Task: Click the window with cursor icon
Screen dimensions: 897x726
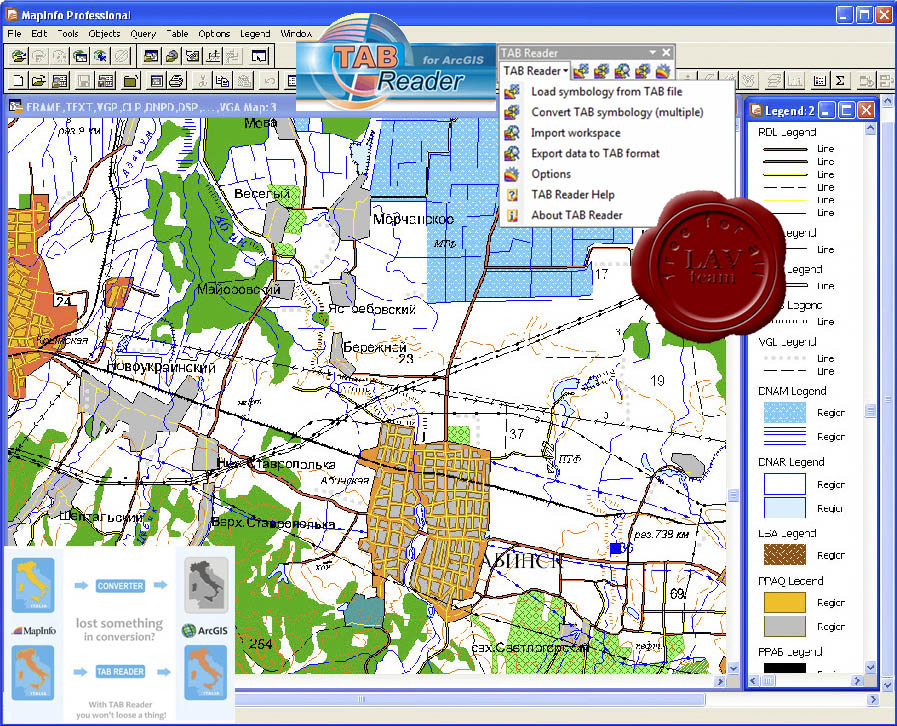Action: 259,56
